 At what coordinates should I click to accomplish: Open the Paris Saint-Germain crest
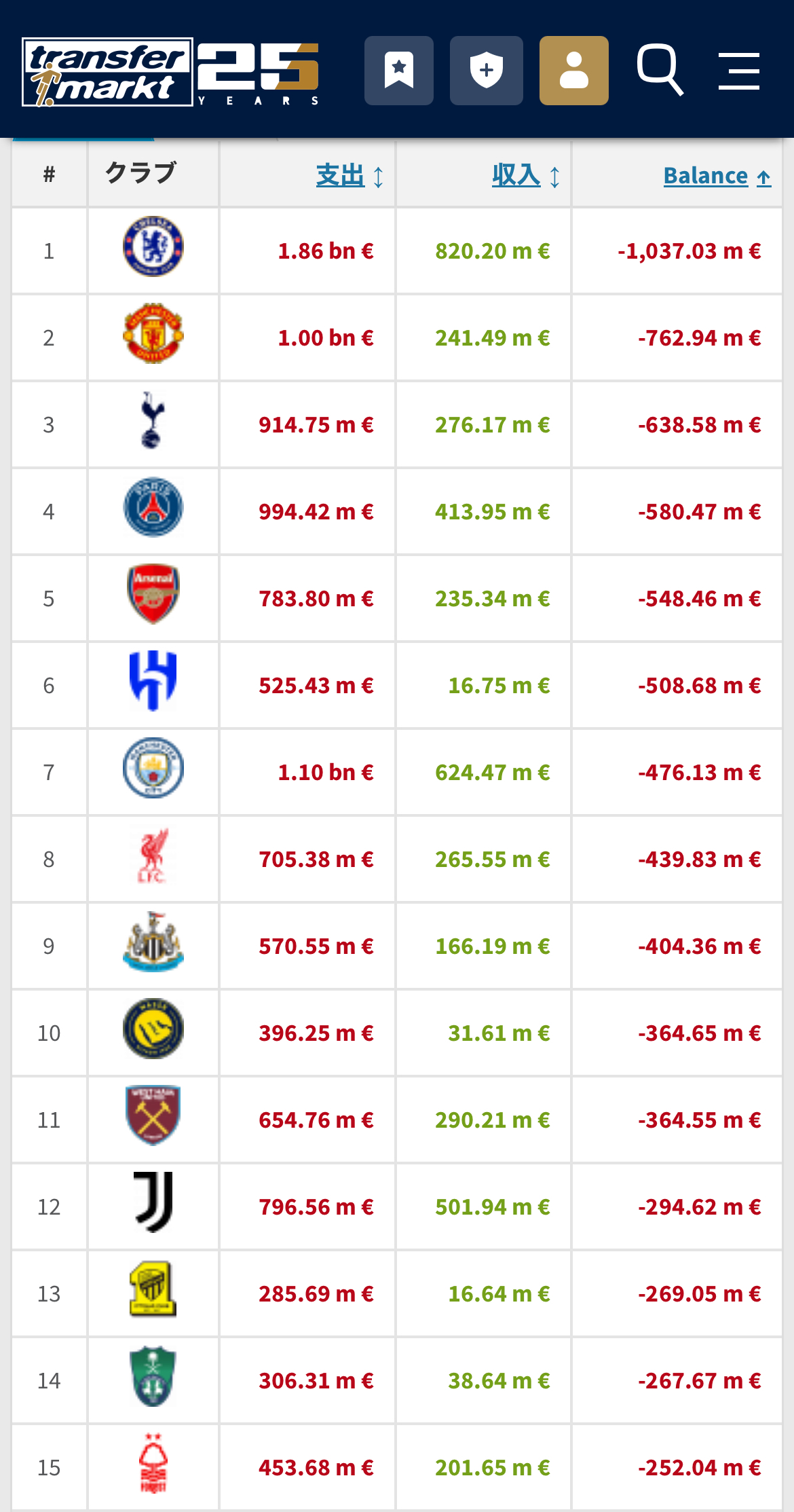click(153, 507)
